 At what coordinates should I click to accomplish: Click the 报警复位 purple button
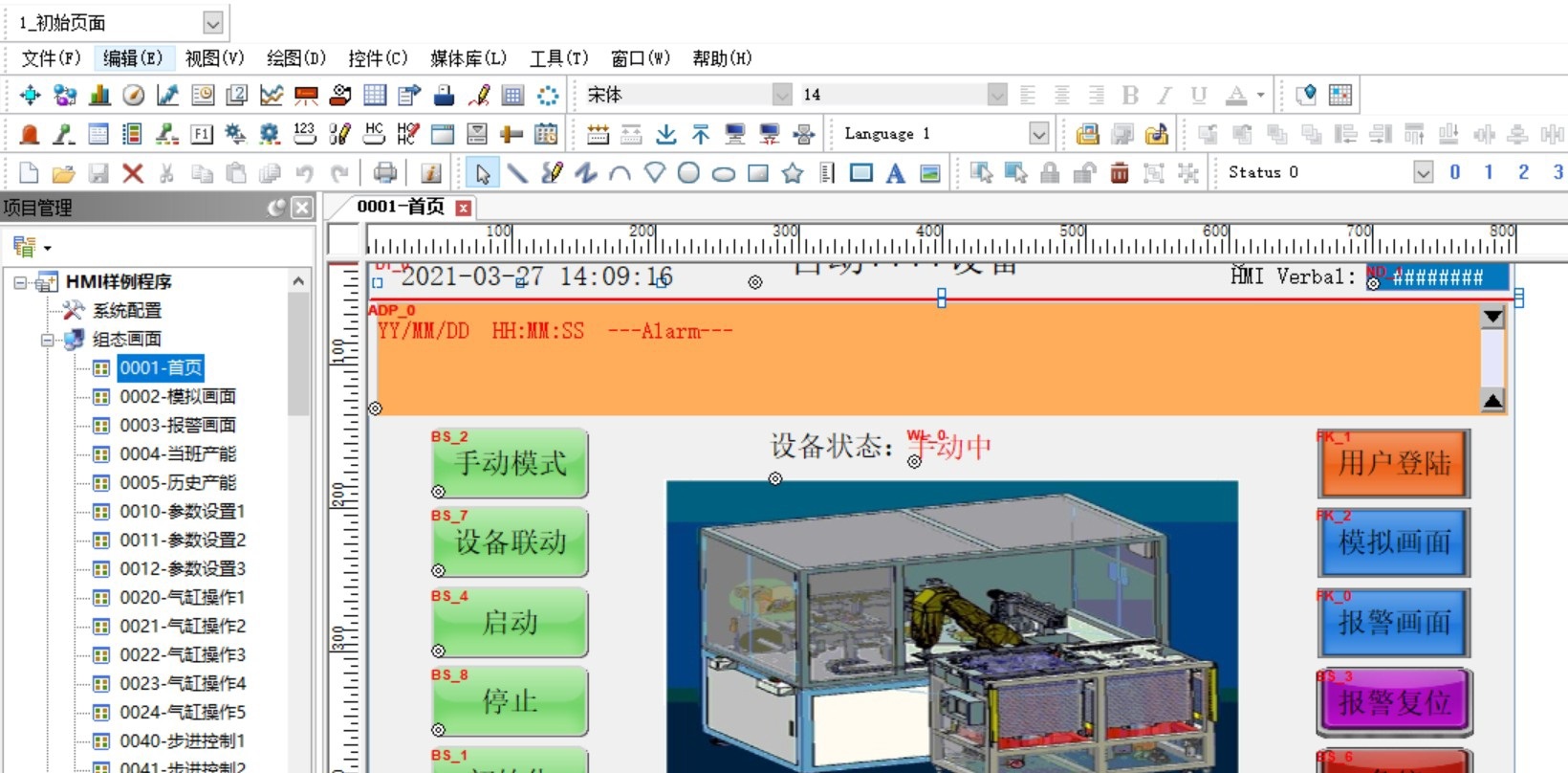[1393, 702]
